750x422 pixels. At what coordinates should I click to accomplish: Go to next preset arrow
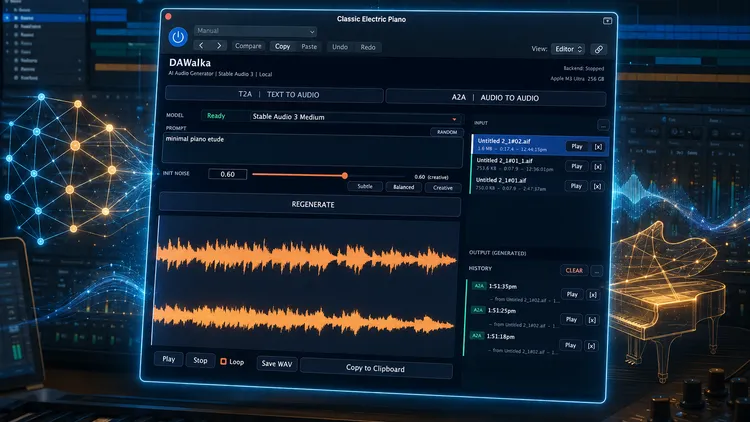219,46
